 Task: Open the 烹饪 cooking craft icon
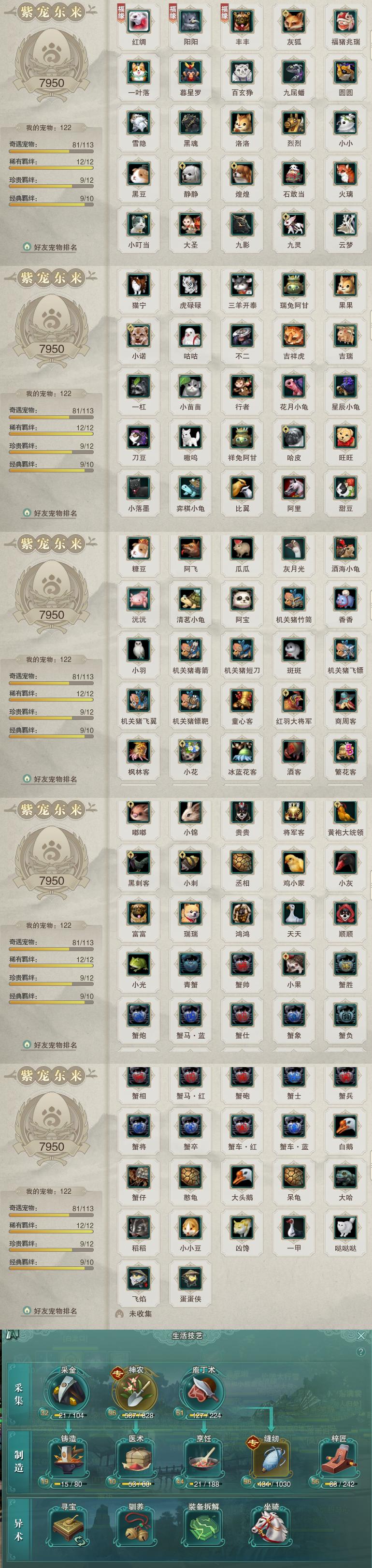click(x=203, y=1460)
